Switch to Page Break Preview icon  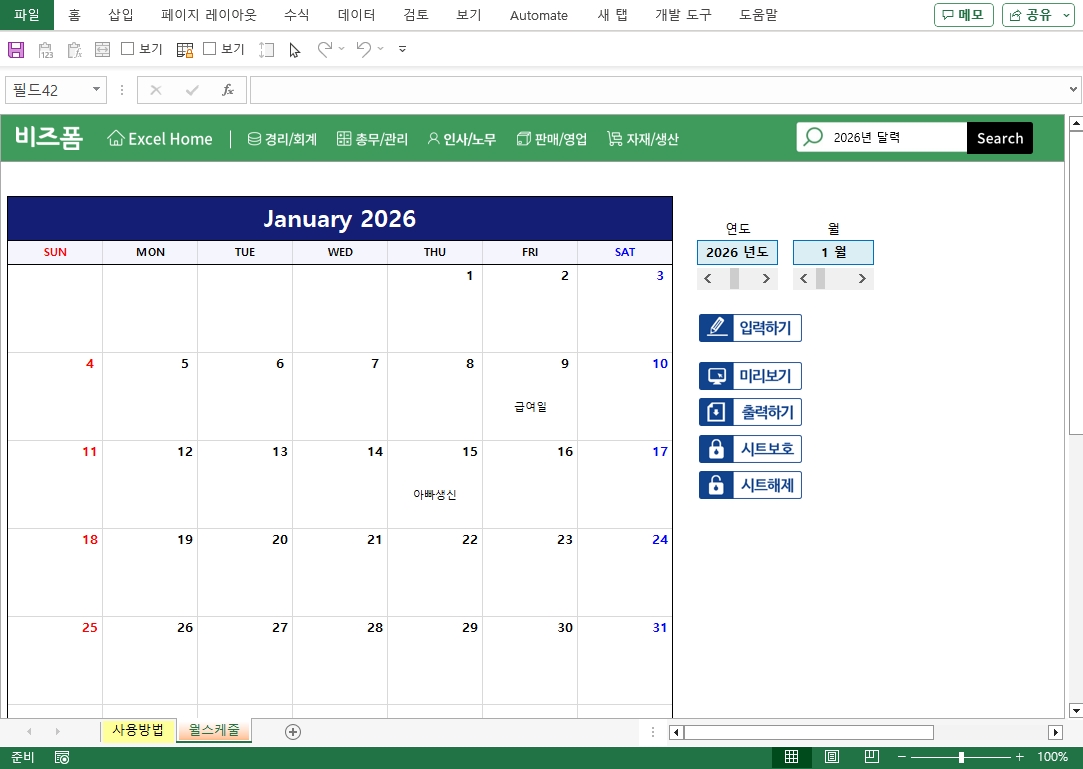tap(872, 757)
